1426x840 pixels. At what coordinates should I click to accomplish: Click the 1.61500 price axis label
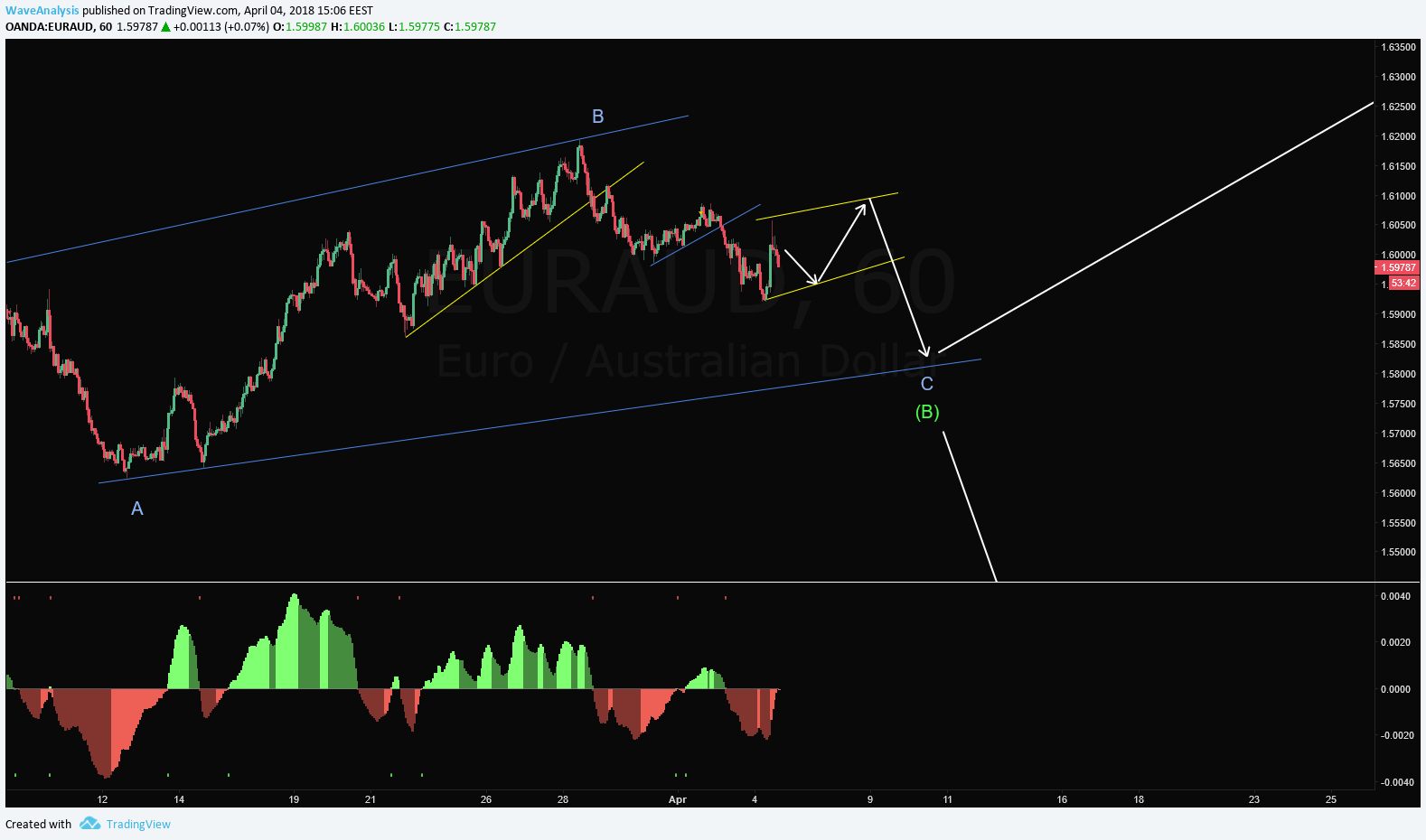(1398, 166)
